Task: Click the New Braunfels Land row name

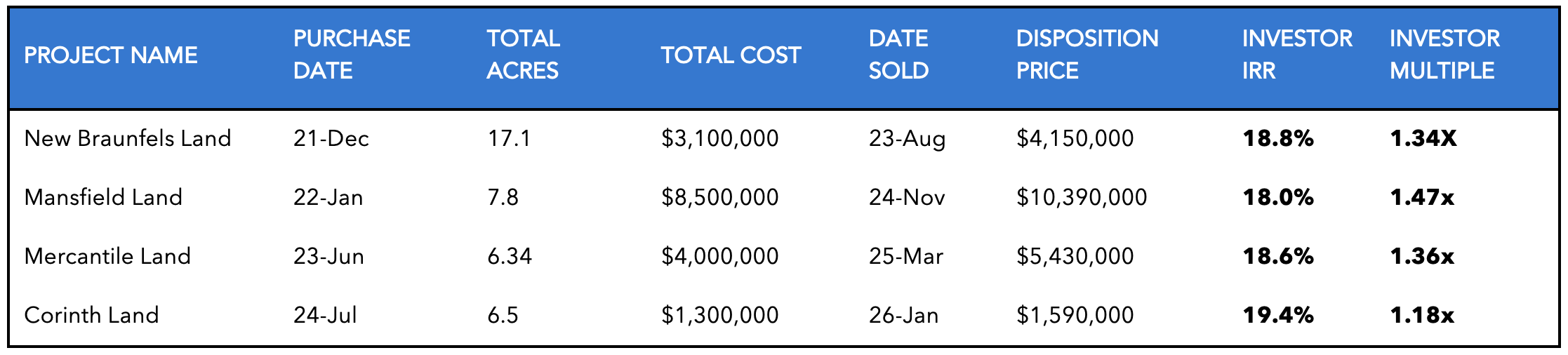Action: [128, 138]
